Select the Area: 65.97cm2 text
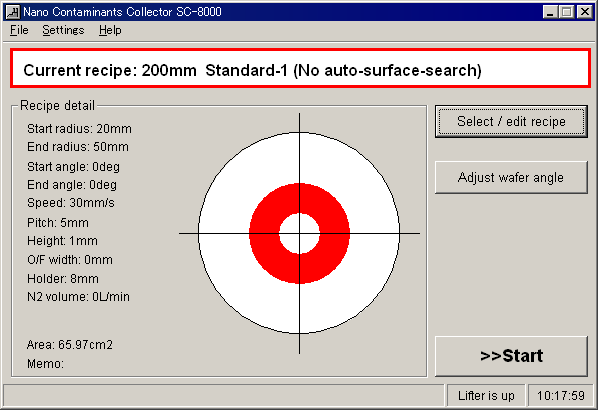This screenshot has width=598, height=410. 70,345
